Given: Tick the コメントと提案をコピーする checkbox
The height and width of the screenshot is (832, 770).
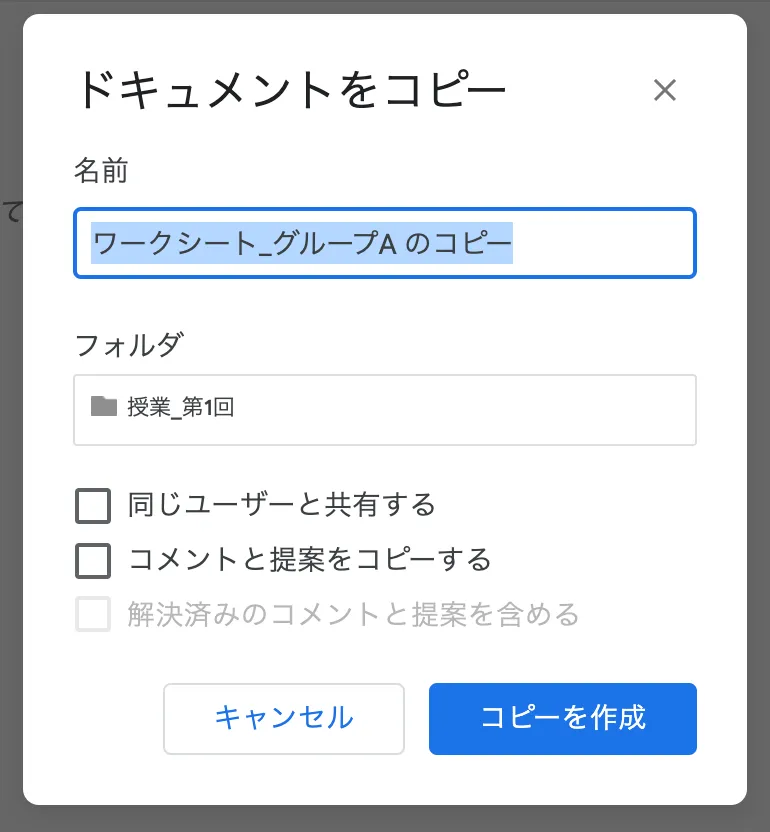Looking at the screenshot, I should (93, 560).
